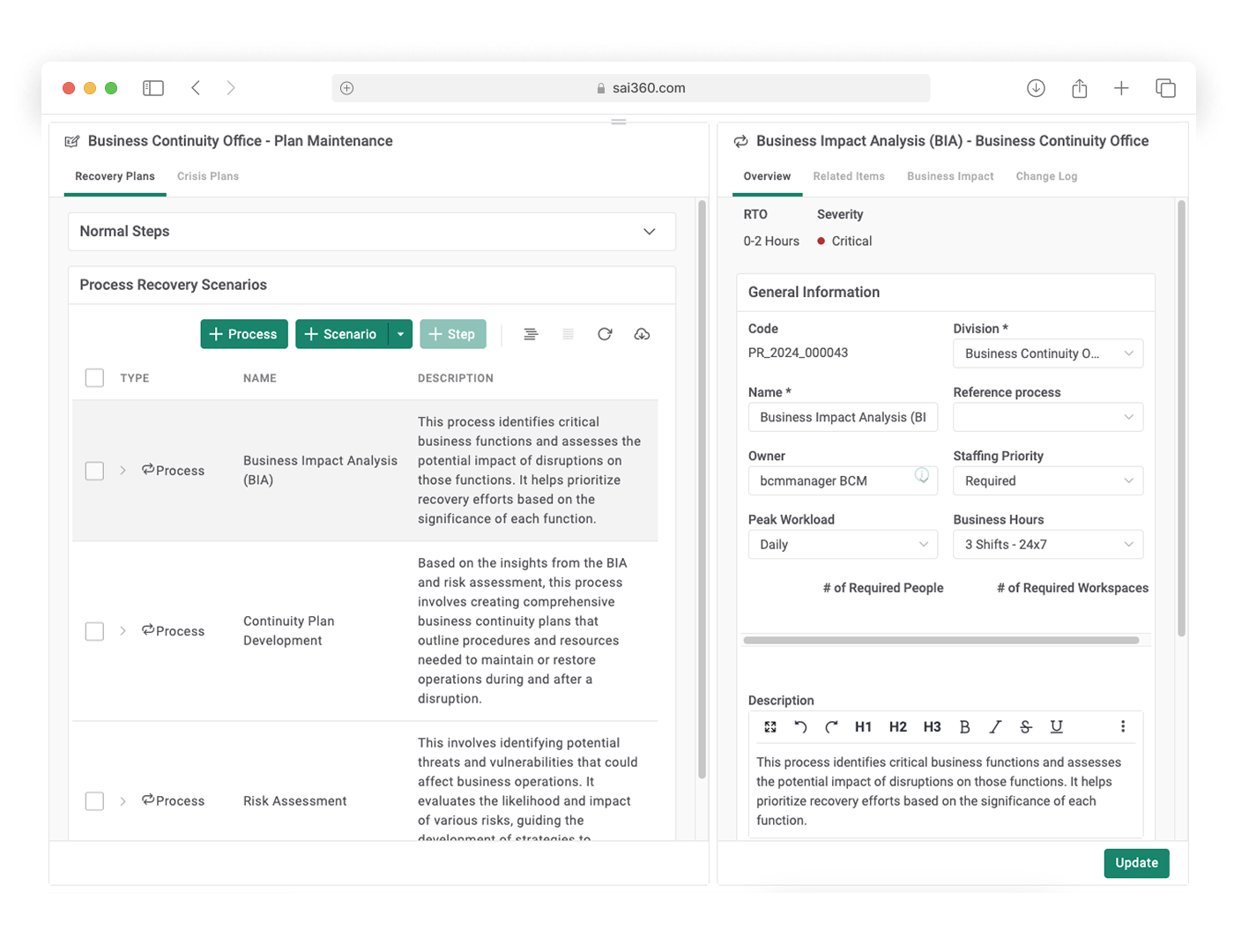Show tab overview icon in Safari
This screenshot has width=1234, height=952.
[x=1165, y=88]
